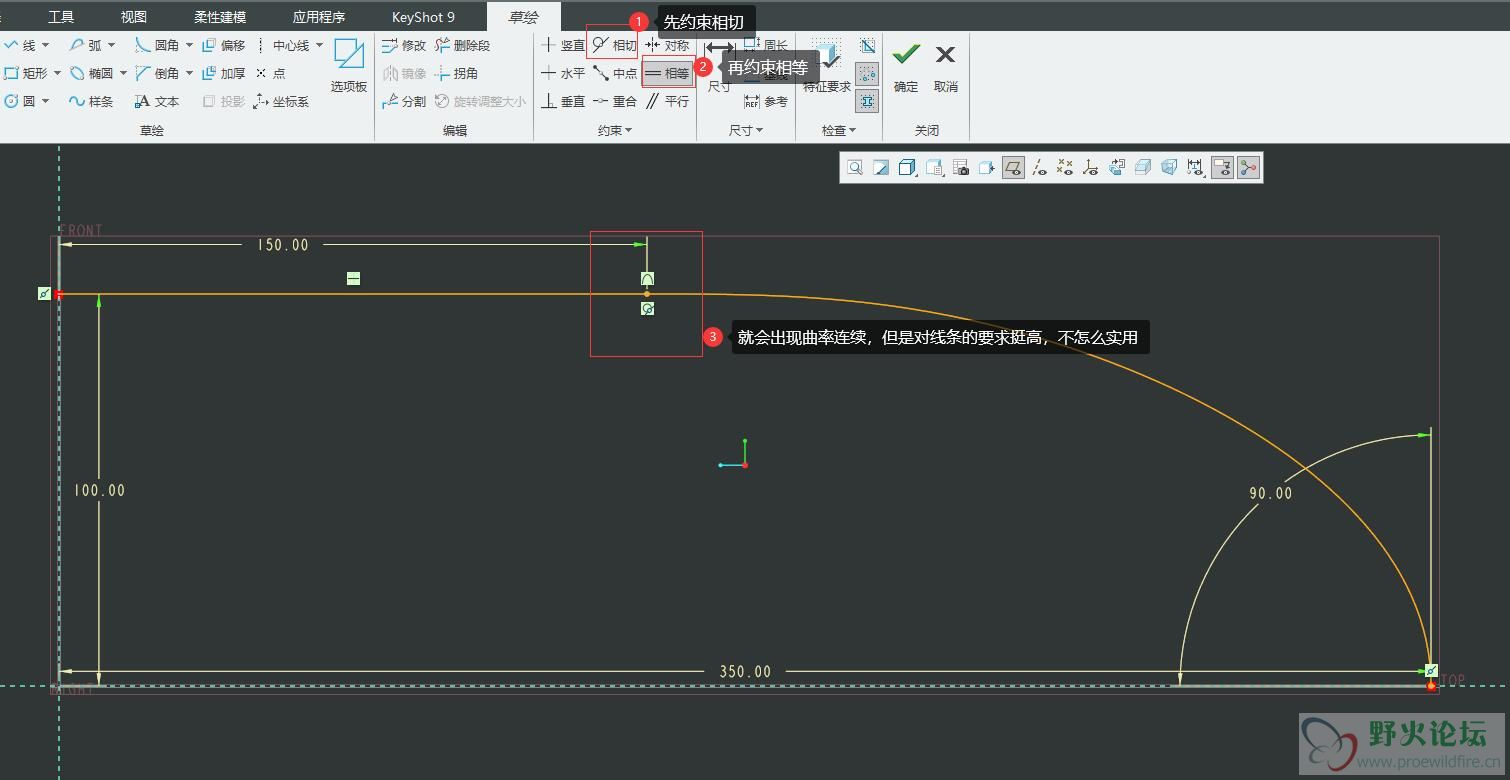Toggle shade closed loops in 检查 group
This screenshot has width=1510, height=780.
(x=867, y=100)
